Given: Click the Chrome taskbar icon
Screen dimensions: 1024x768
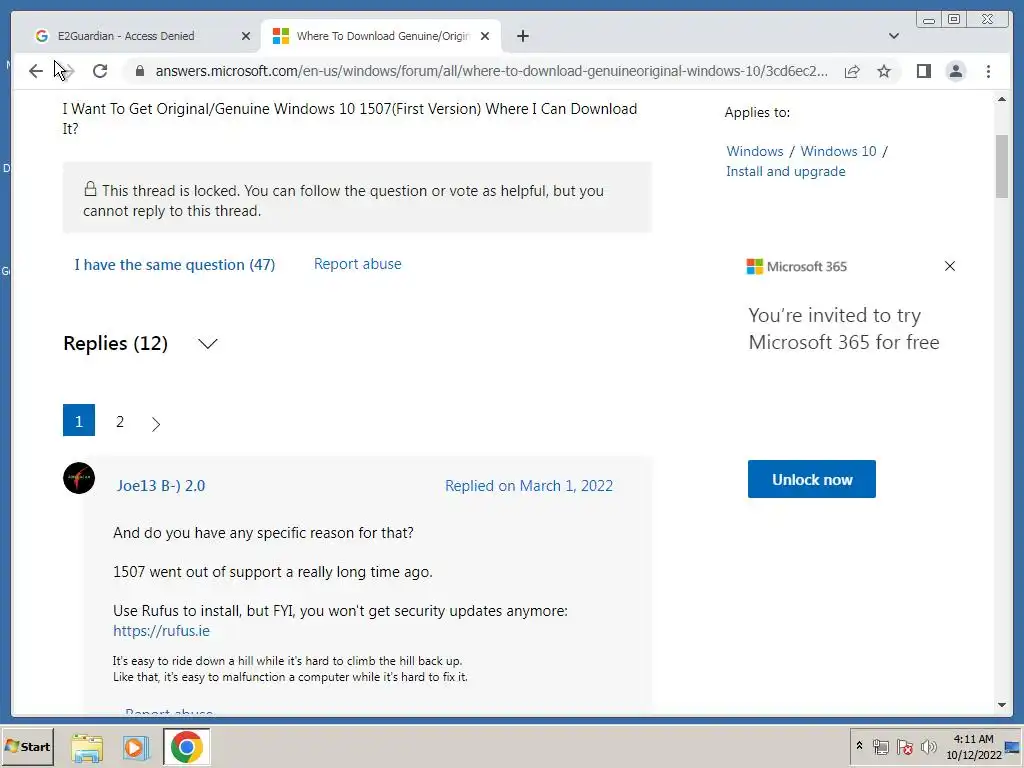Looking at the screenshot, I should (x=187, y=747).
